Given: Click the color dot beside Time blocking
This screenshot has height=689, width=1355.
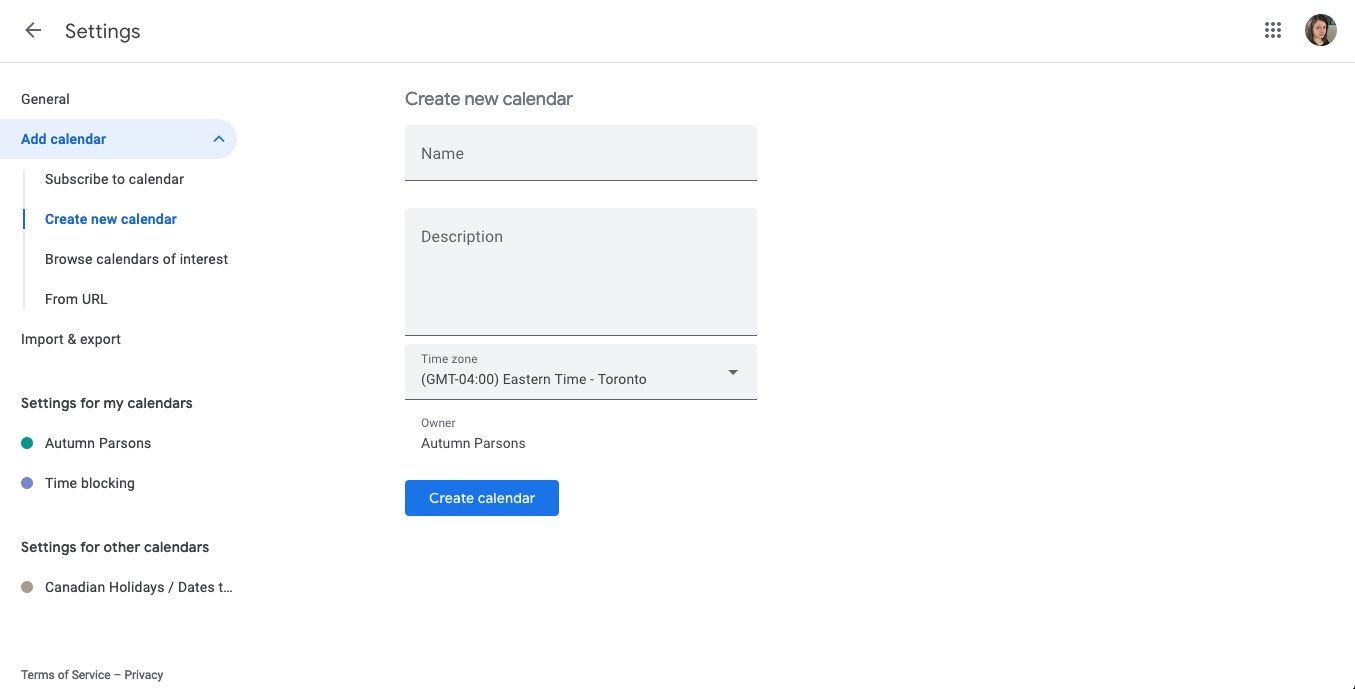Looking at the screenshot, I should point(25,482).
